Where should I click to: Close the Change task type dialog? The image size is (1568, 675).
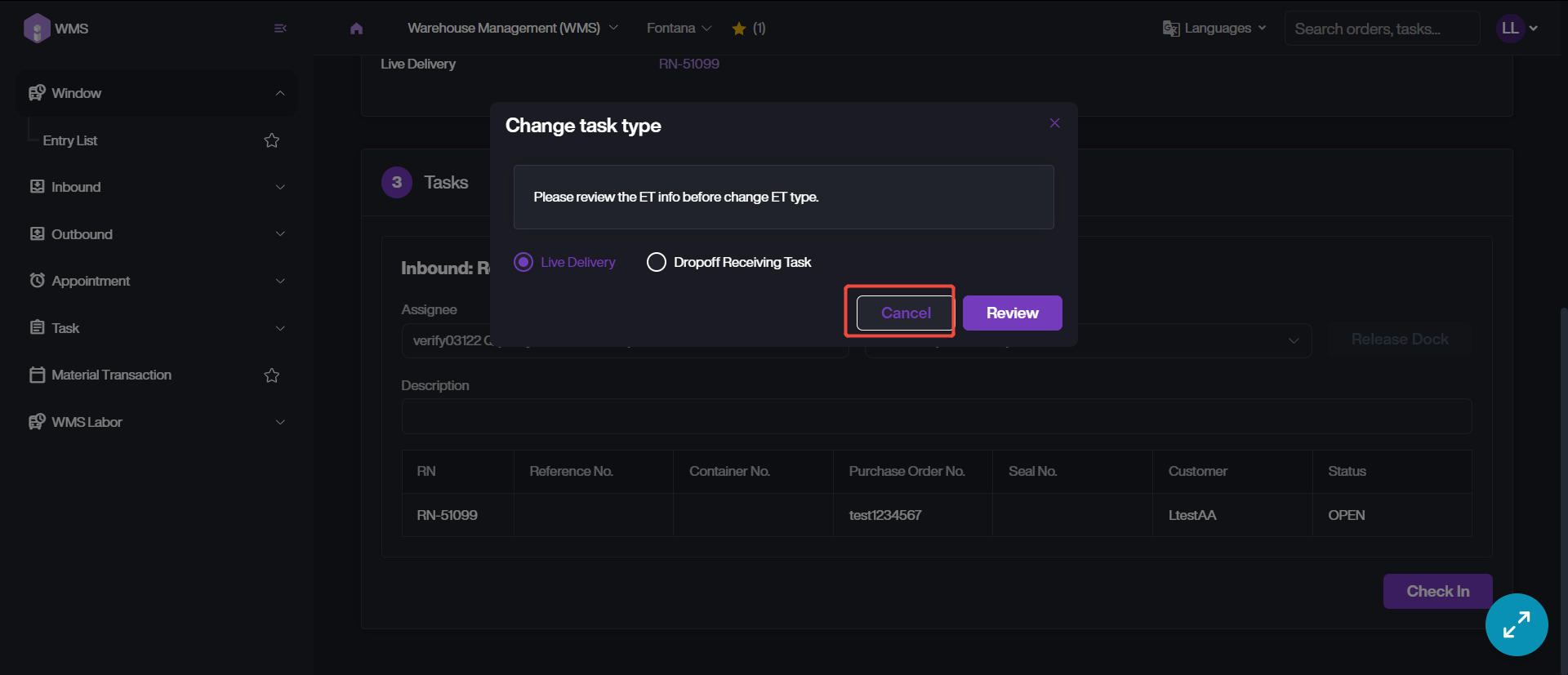tap(1054, 123)
